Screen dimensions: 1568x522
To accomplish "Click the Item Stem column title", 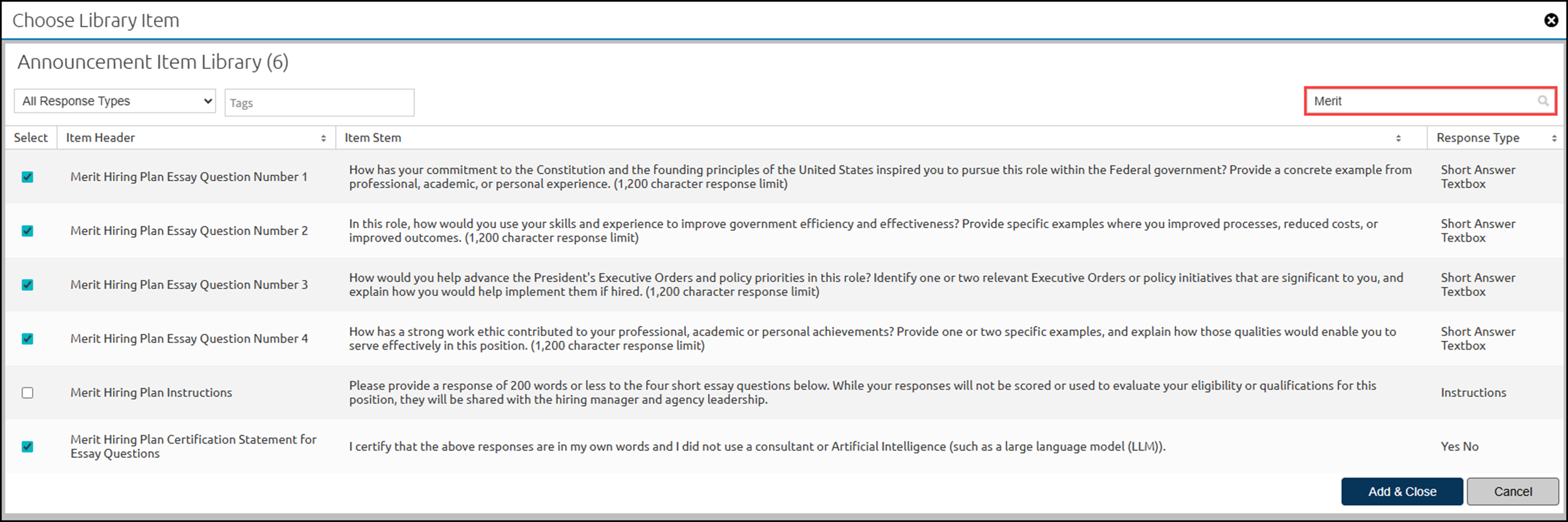I will tap(373, 138).
